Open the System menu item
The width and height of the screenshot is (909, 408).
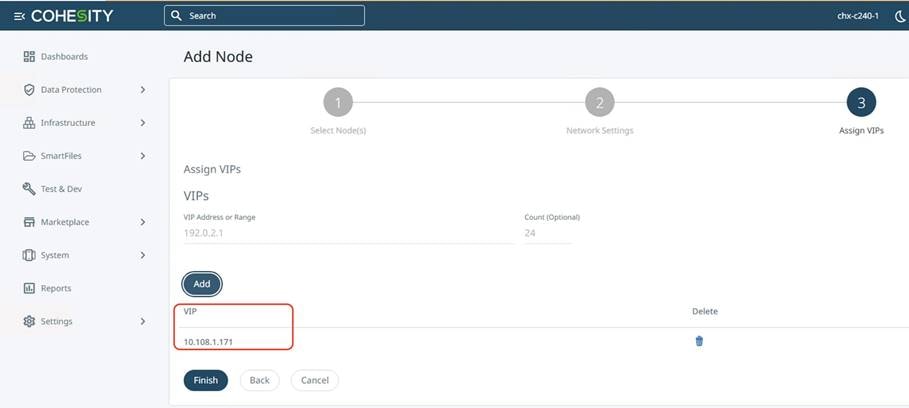click(55, 255)
